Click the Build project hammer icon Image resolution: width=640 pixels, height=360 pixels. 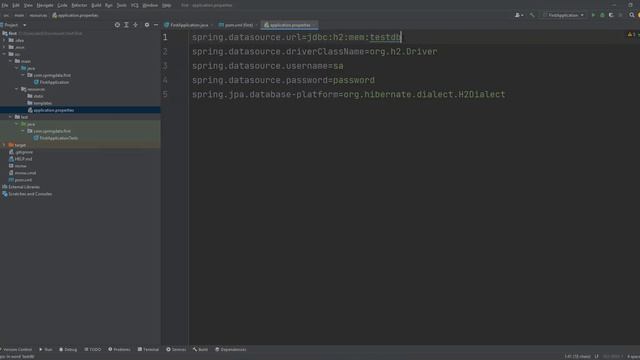(532, 15)
